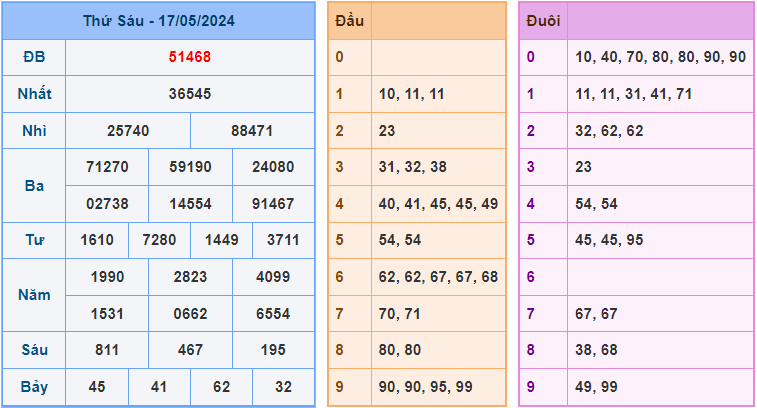Select sixth prize number 467

(189, 350)
